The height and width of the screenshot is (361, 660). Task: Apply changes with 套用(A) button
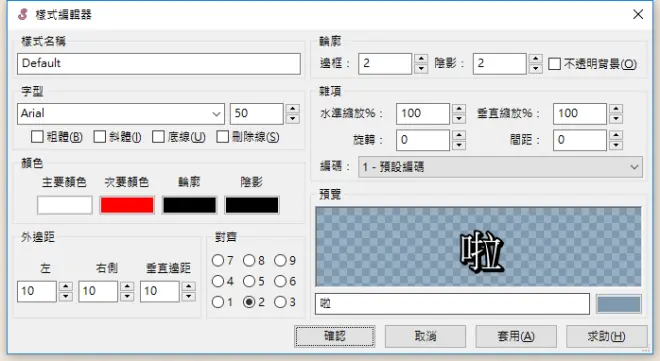coord(516,336)
